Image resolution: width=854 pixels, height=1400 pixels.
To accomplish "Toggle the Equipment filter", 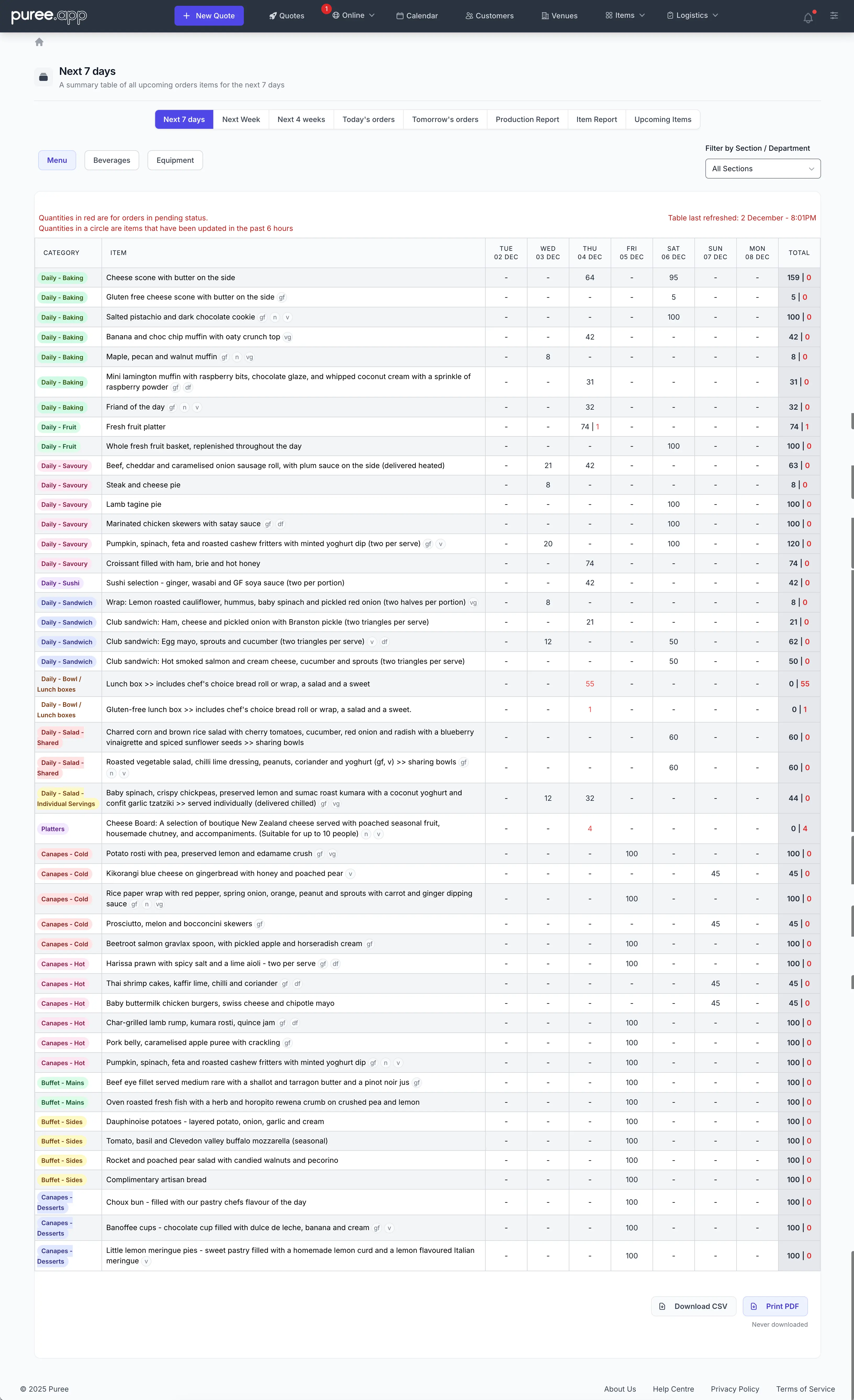I will (175, 160).
